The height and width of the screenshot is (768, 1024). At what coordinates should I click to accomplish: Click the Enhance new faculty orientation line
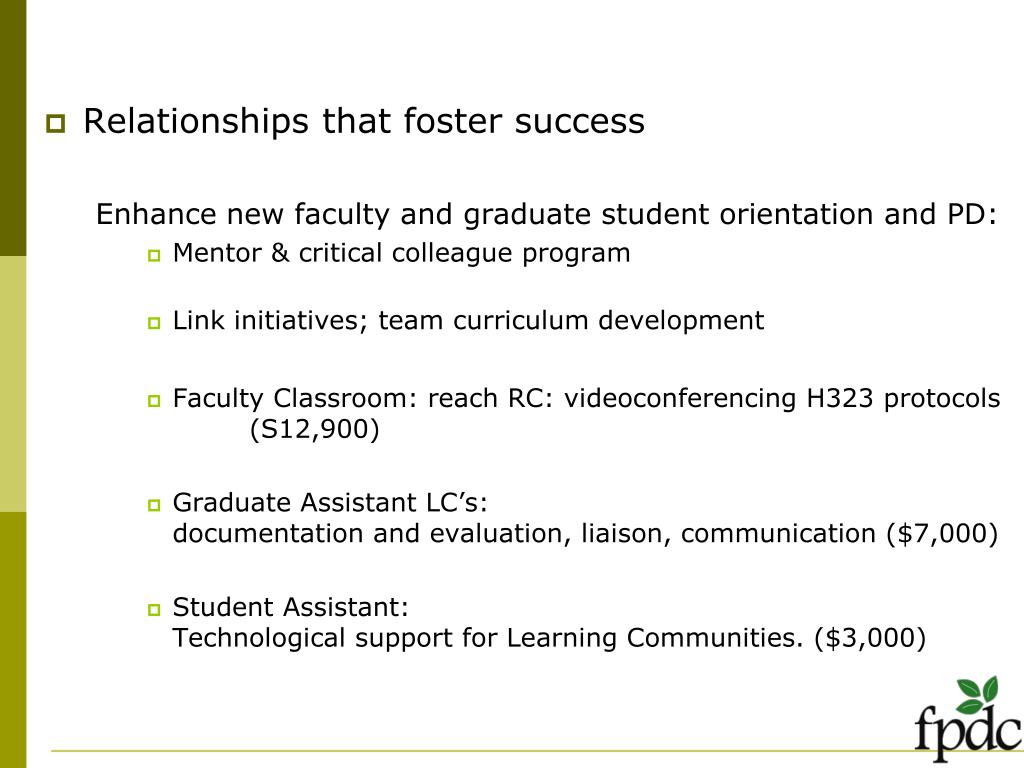pos(547,215)
